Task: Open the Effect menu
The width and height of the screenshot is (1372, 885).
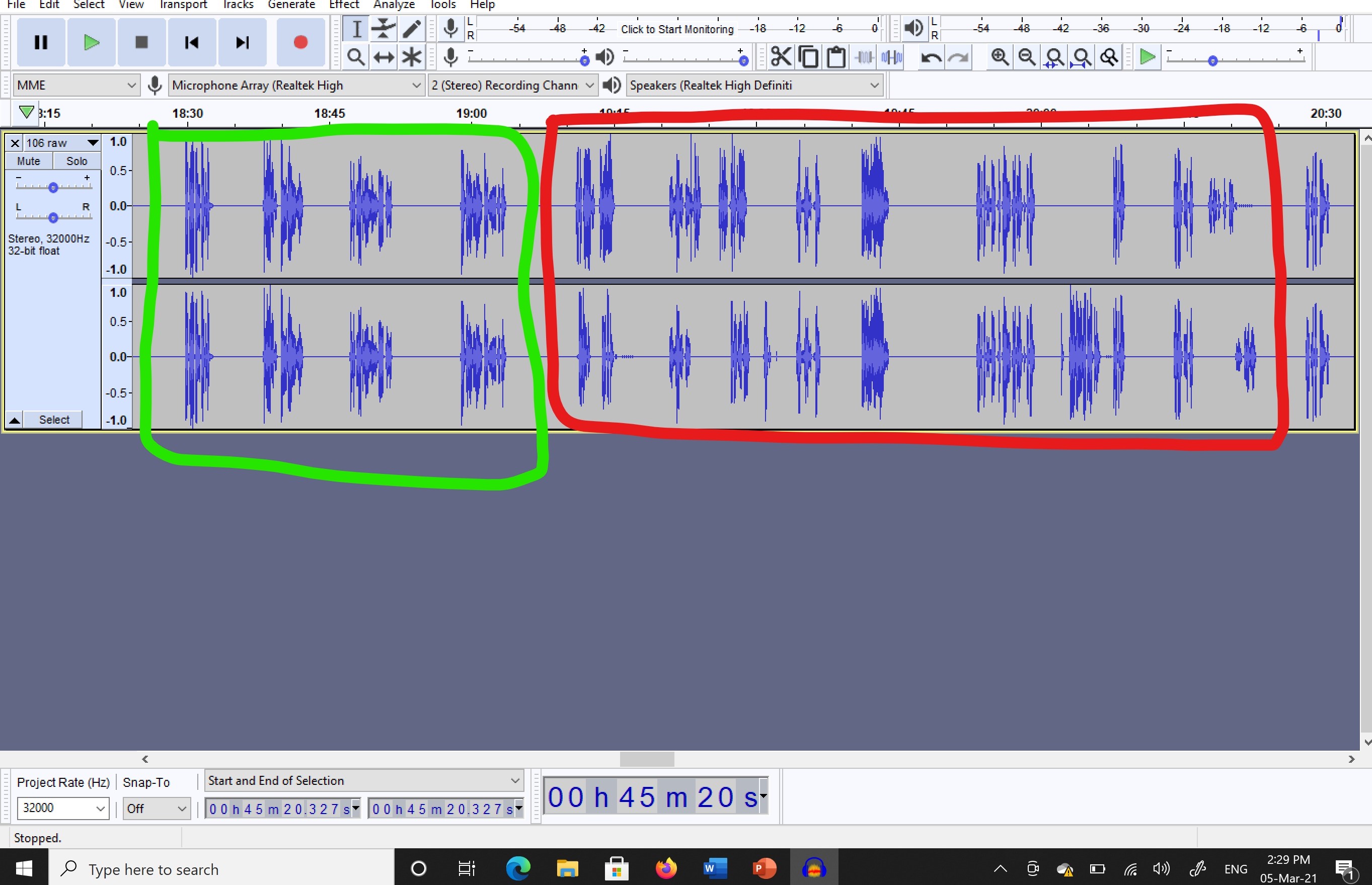Action: click(344, 5)
